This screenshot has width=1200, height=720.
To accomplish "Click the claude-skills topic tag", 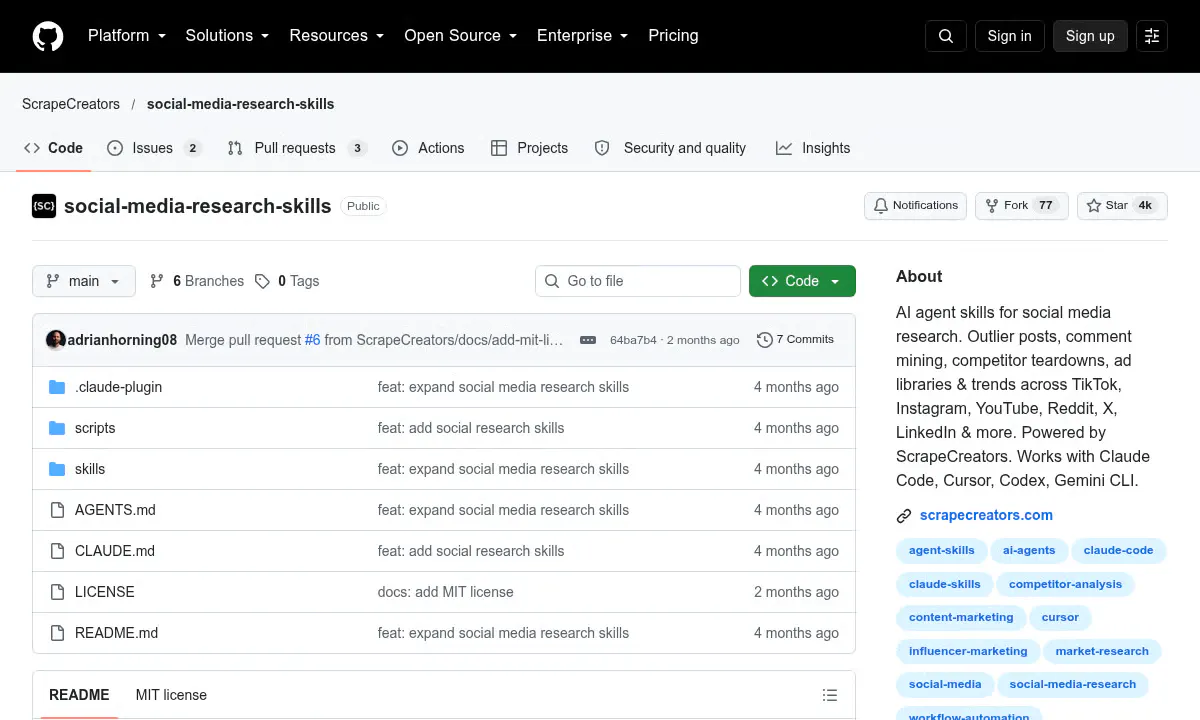I will 945,584.
